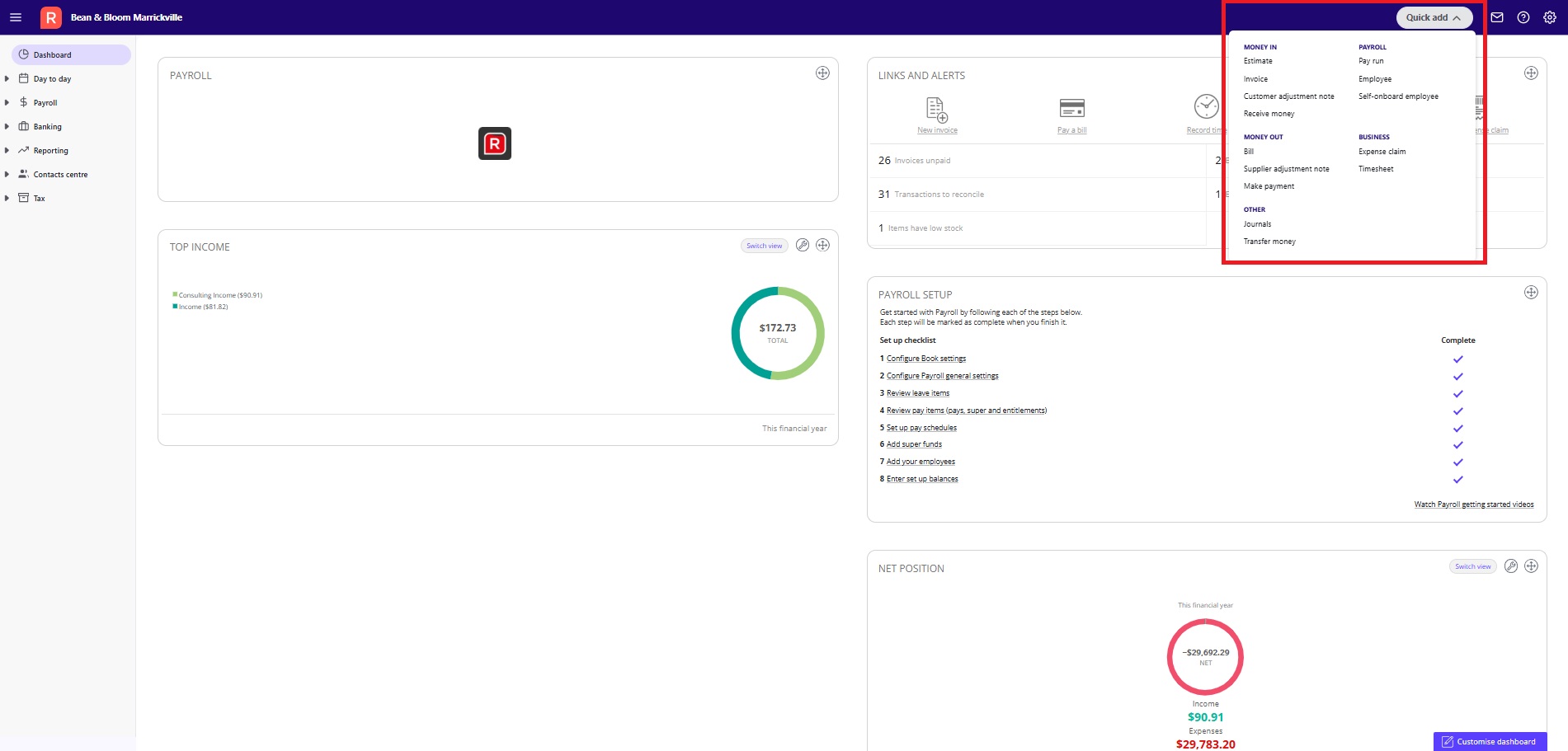Expand the Payroll sidebar section
Image resolution: width=1568 pixels, height=751 pixels.
click(7, 103)
